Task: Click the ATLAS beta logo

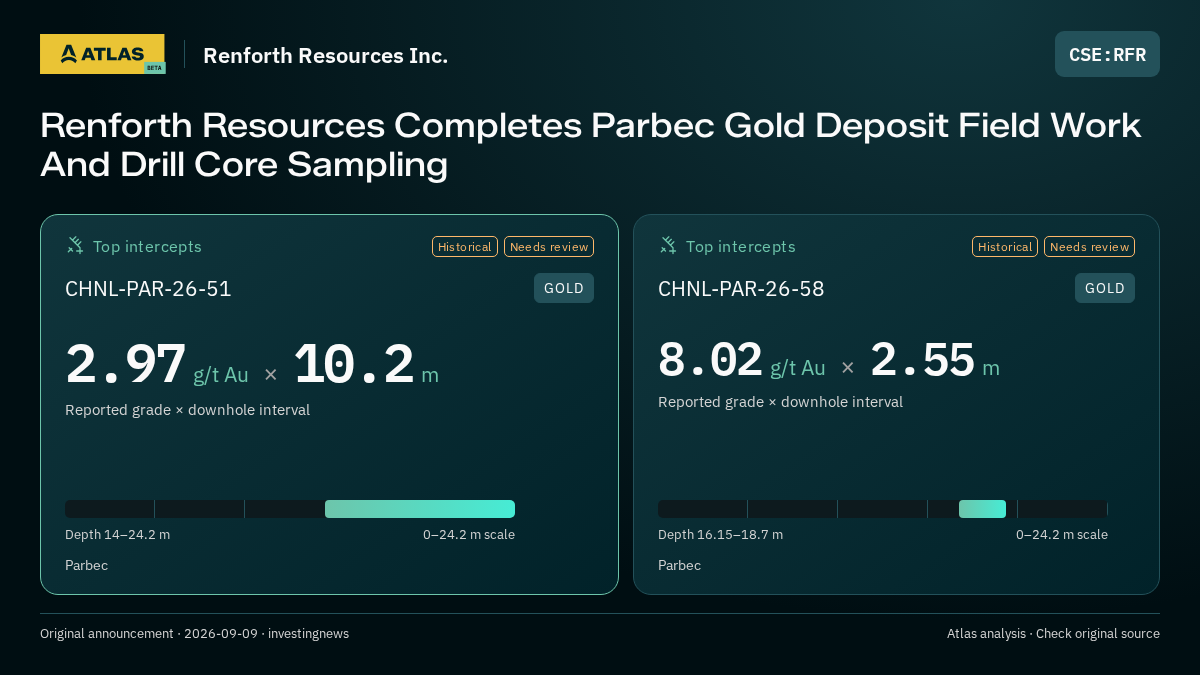Action: (102, 54)
